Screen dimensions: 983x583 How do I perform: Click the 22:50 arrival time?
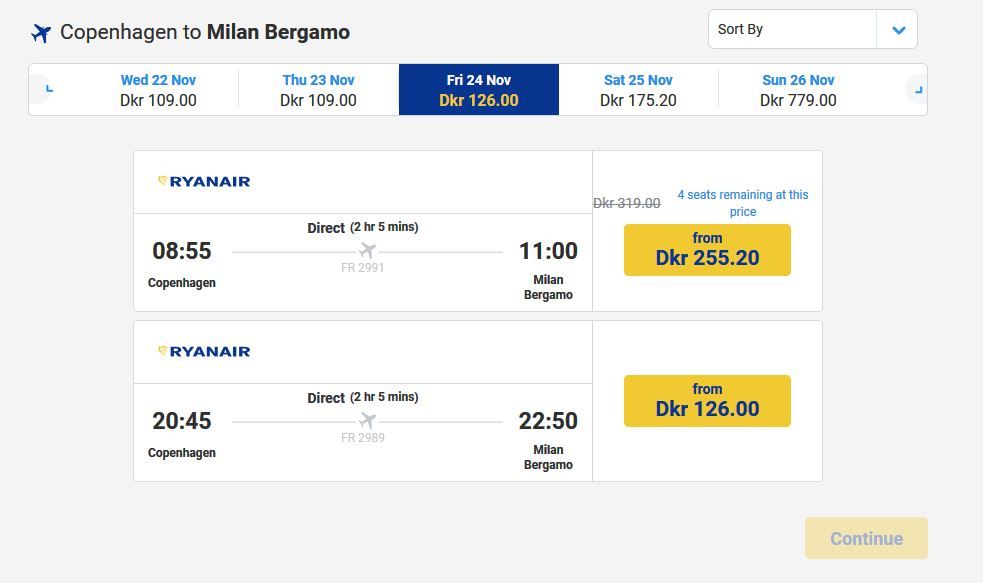pyautogui.click(x=548, y=421)
